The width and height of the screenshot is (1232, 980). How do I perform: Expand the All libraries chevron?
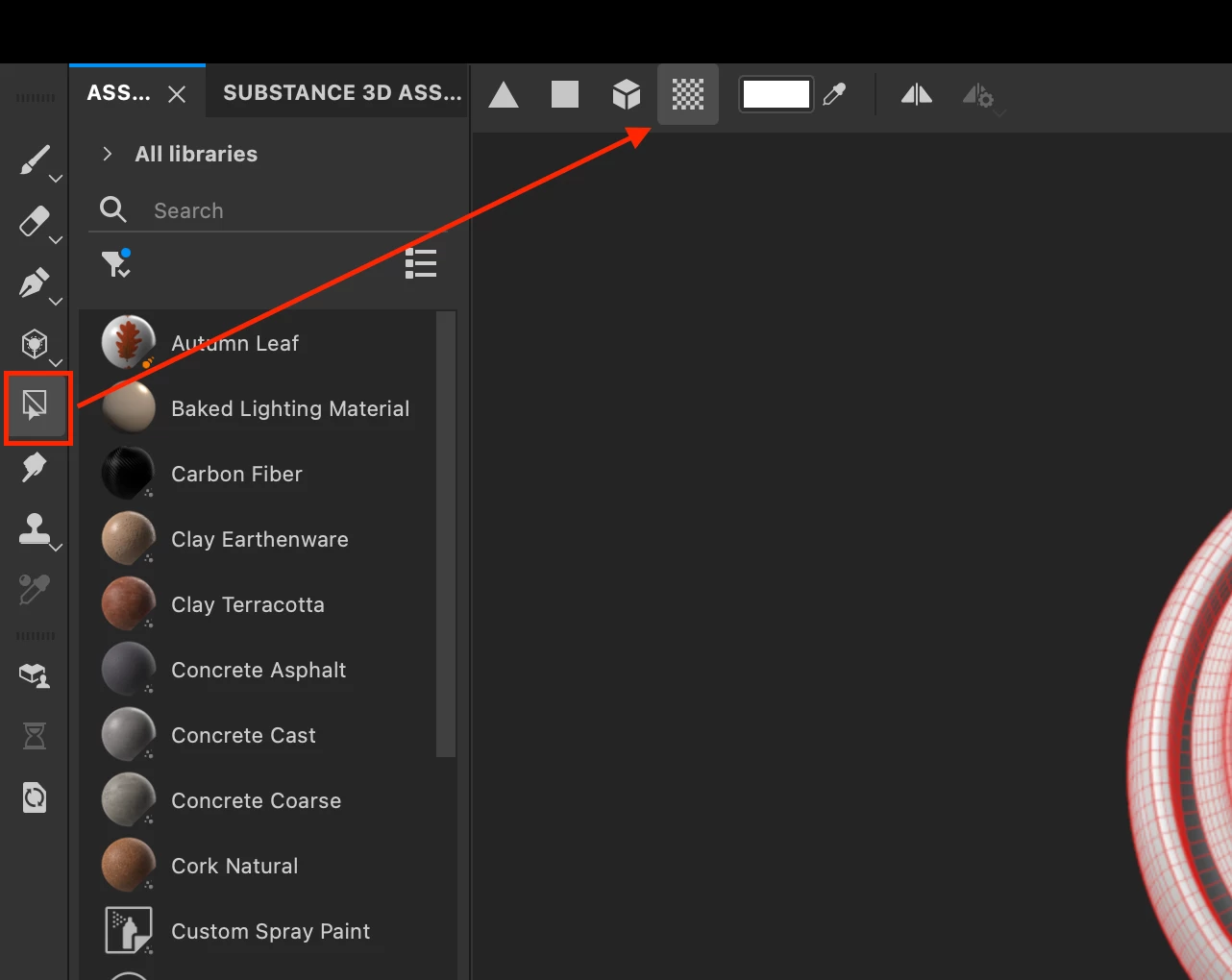click(108, 154)
